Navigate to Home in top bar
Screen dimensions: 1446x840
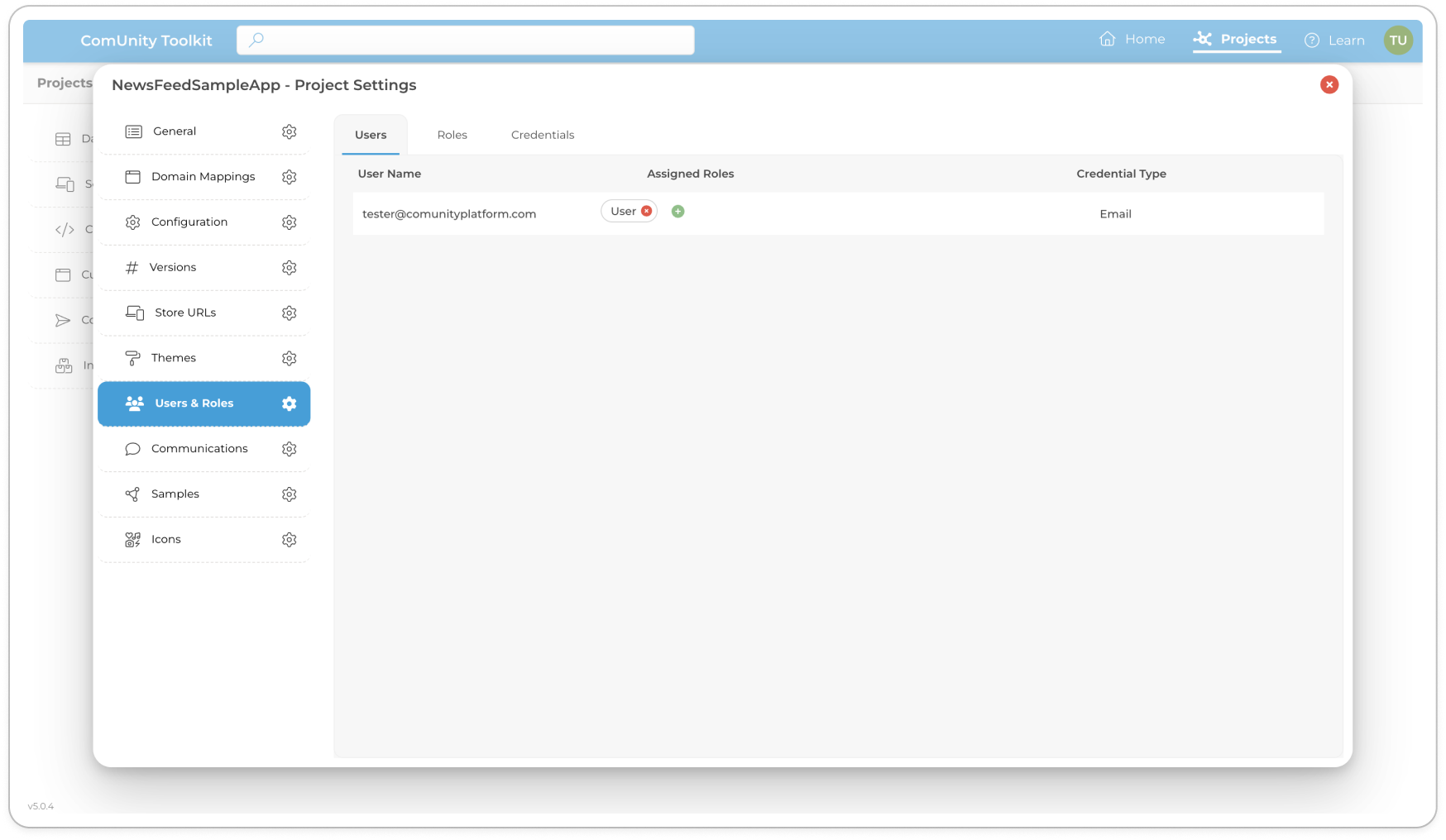point(1132,40)
